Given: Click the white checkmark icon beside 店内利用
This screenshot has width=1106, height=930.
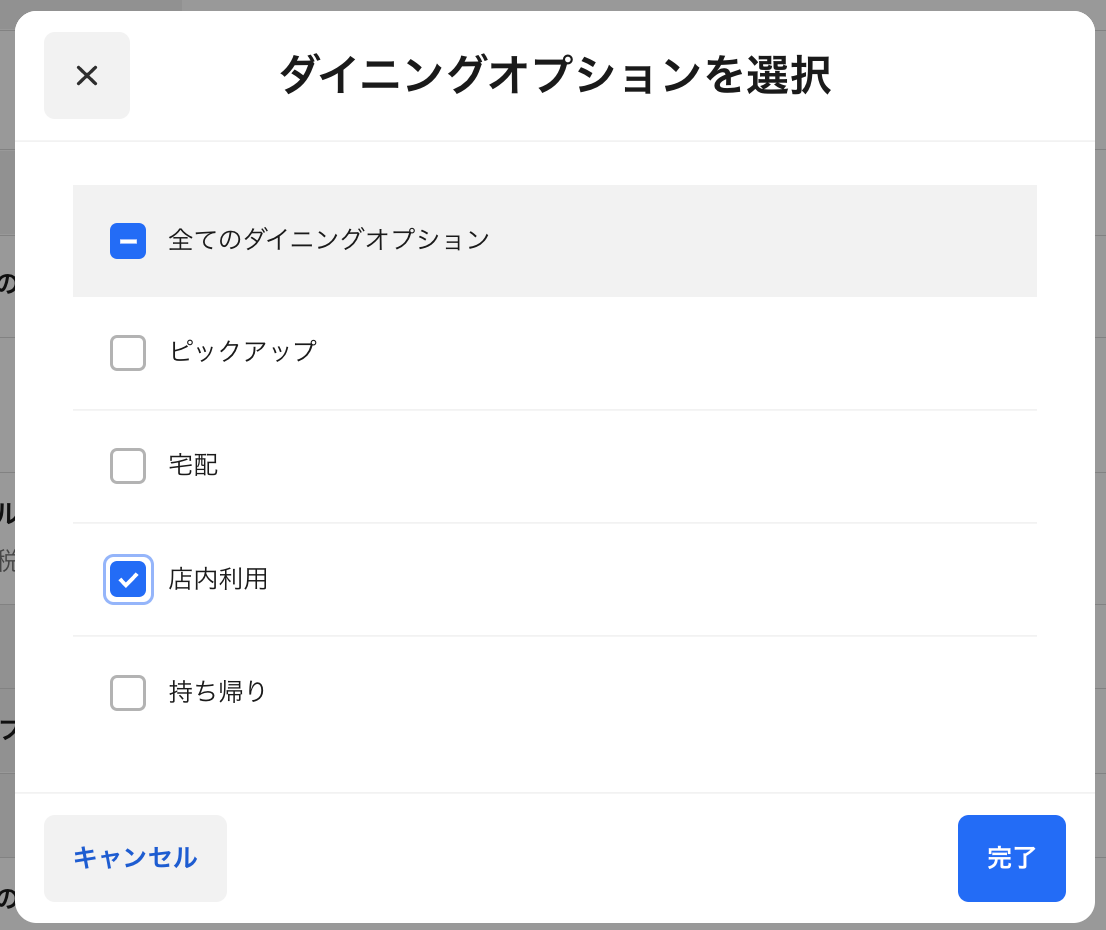Looking at the screenshot, I should (x=128, y=579).
